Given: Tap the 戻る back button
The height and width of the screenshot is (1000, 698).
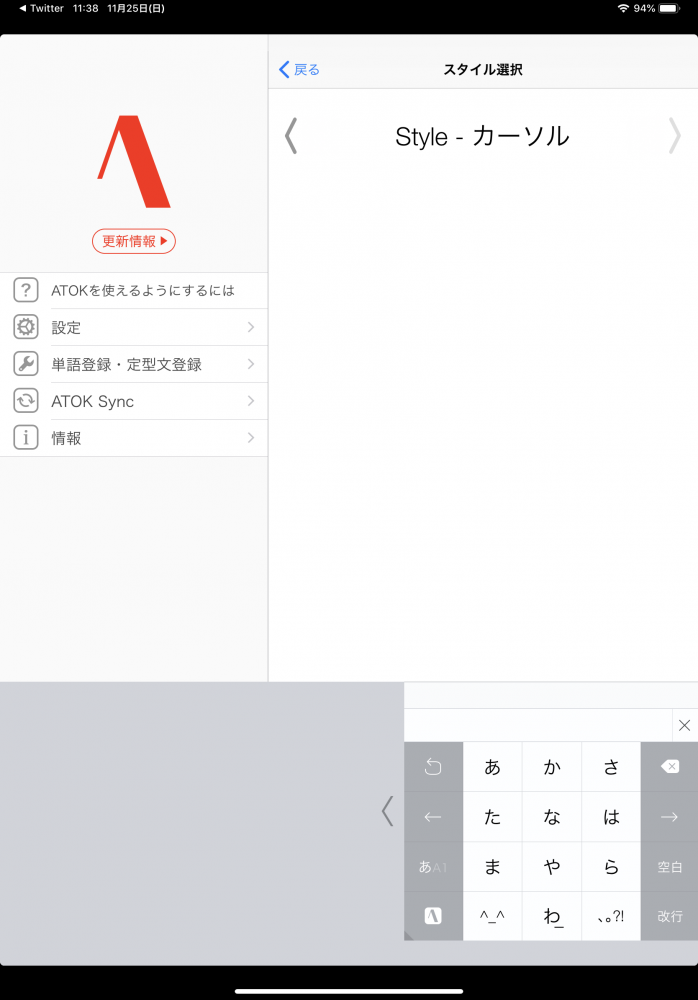Looking at the screenshot, I should coord(300,69).
